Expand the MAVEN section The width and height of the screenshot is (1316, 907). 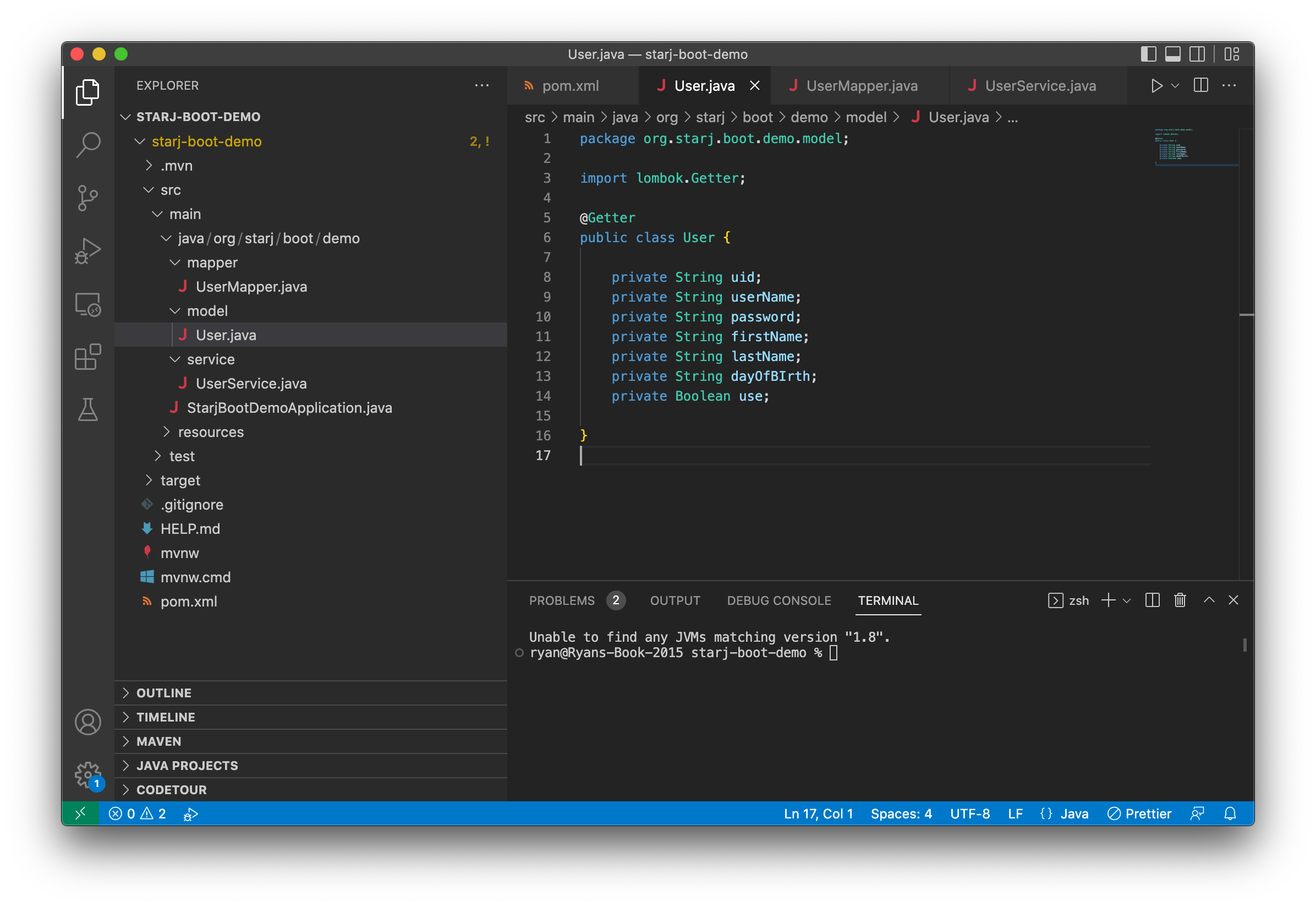[158, 741]
